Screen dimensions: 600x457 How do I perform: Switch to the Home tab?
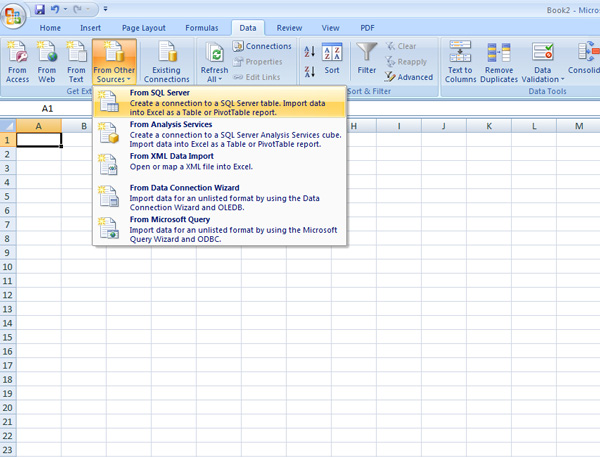tap(50, 28)
